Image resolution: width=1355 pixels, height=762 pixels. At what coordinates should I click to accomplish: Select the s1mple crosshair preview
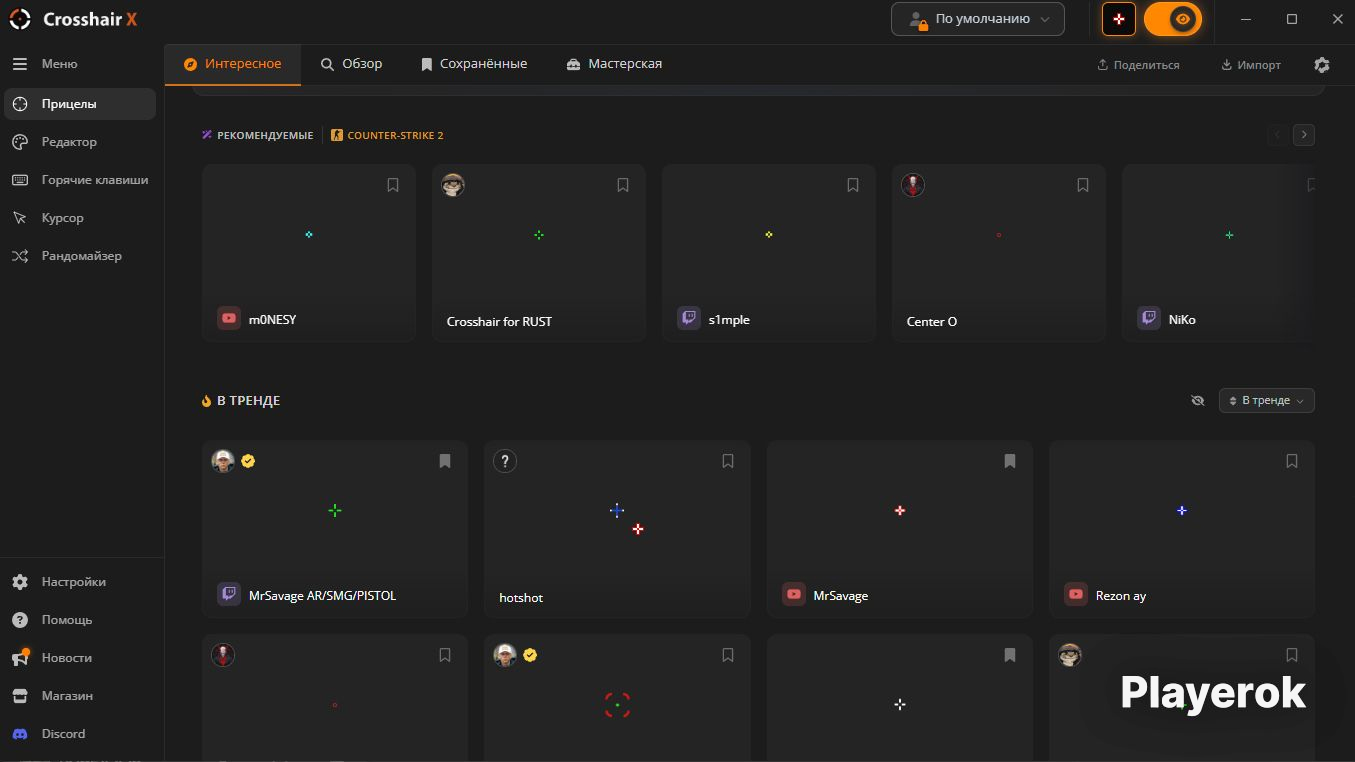coord(769,235)
